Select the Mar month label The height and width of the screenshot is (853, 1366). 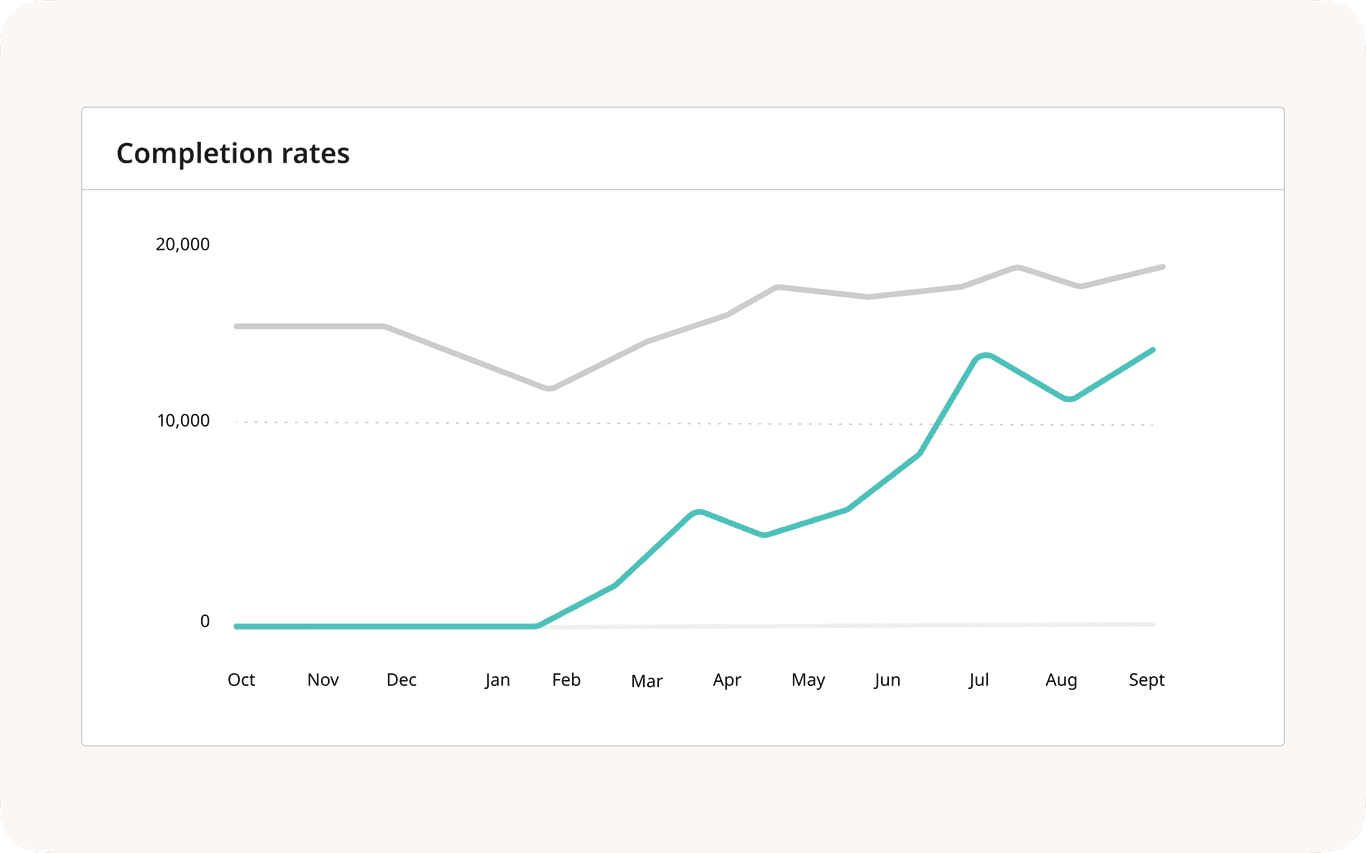[646, 681]
